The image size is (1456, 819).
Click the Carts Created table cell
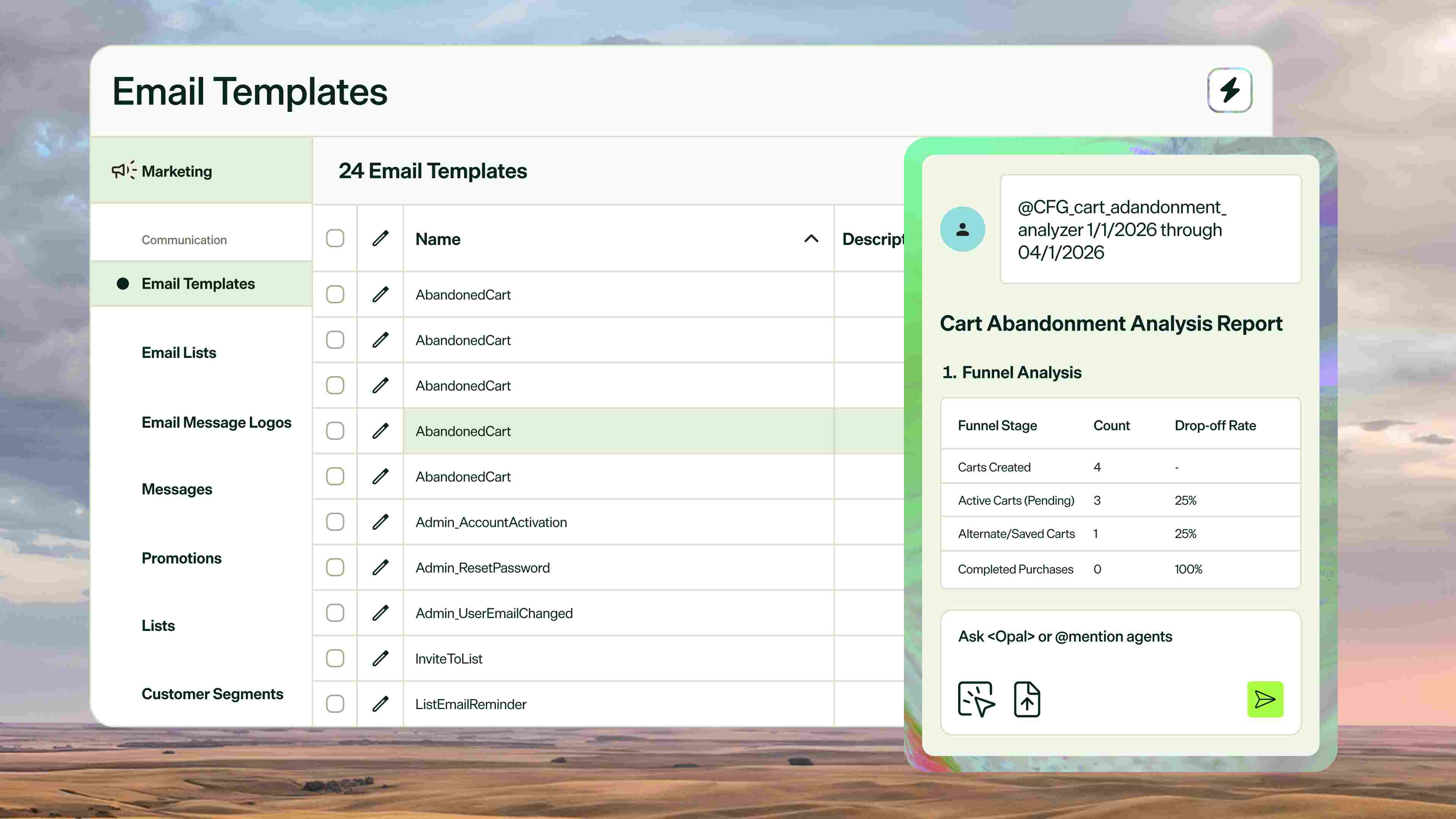994,468
